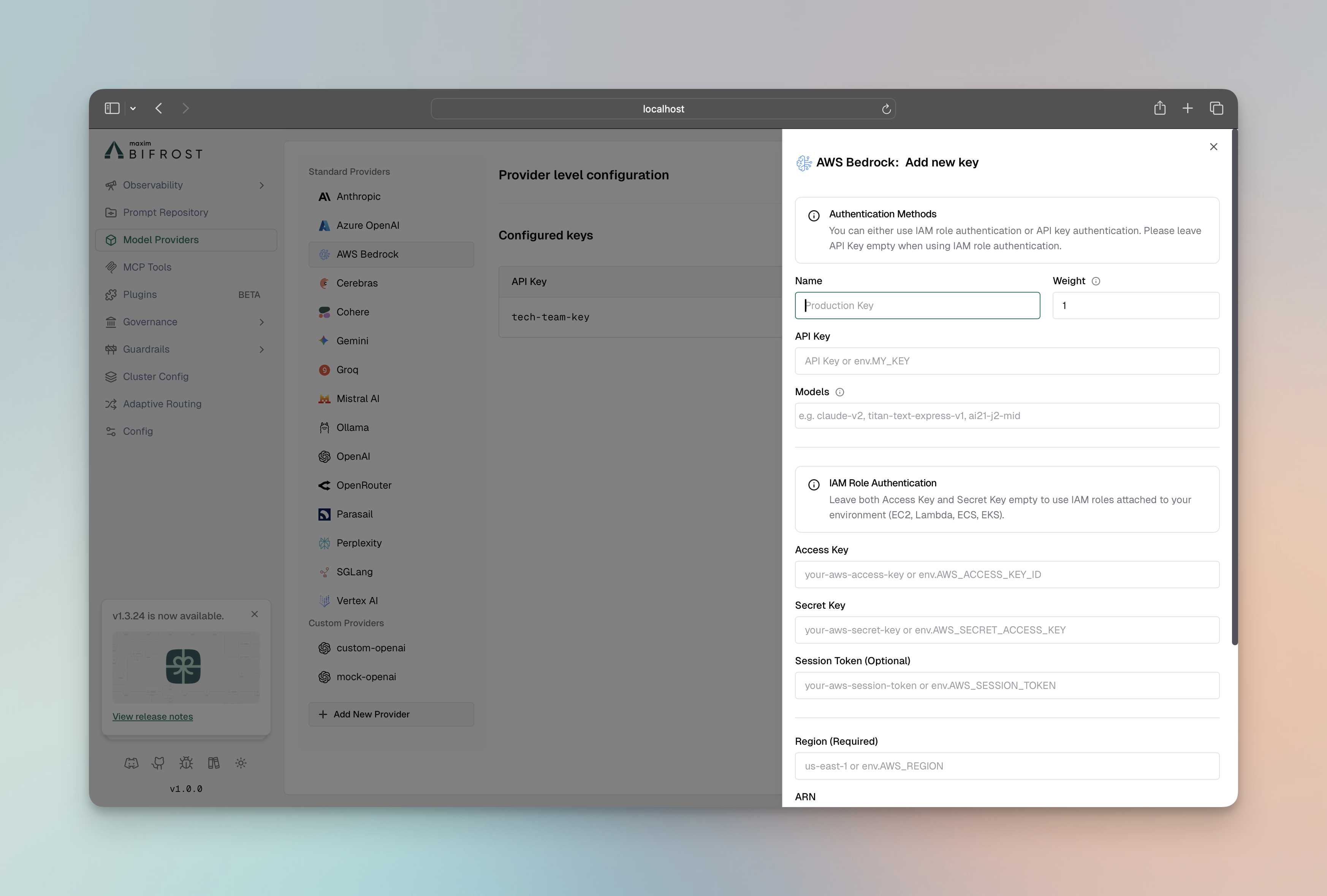Click the bug report icon
This screenshot has width=1327, height=896.
coord(186,762)
